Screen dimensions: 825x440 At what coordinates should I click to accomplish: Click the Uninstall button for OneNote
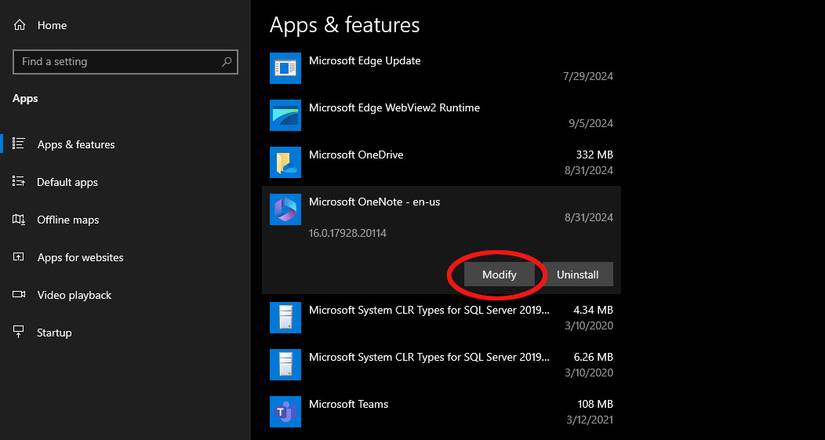click(578, 274)
